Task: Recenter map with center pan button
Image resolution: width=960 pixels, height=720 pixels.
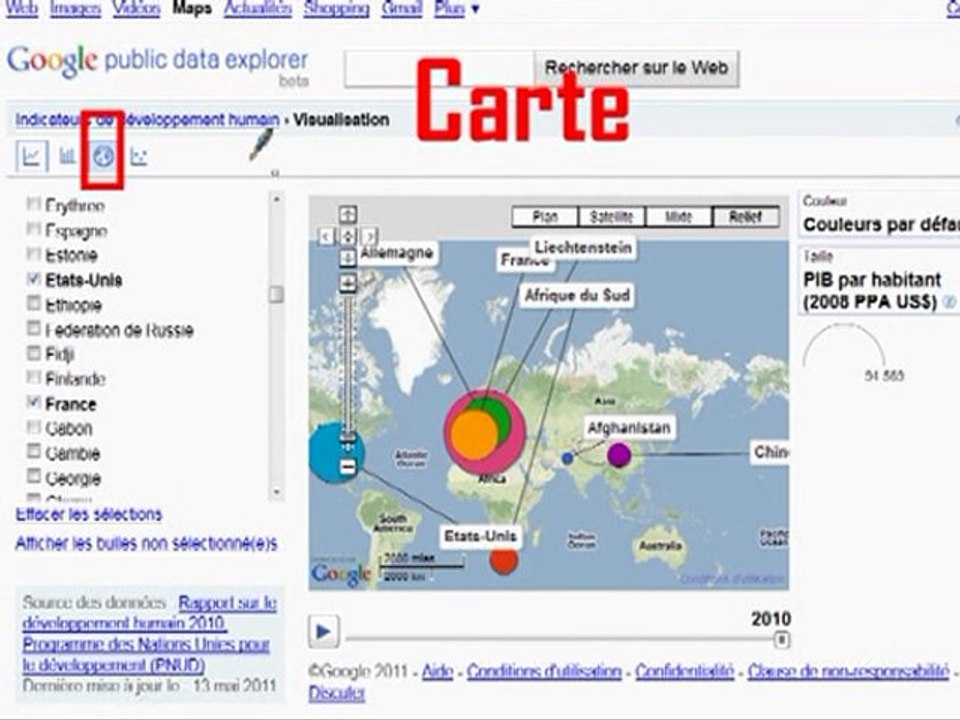Action: pyautogui.click(x=348, y=236)
